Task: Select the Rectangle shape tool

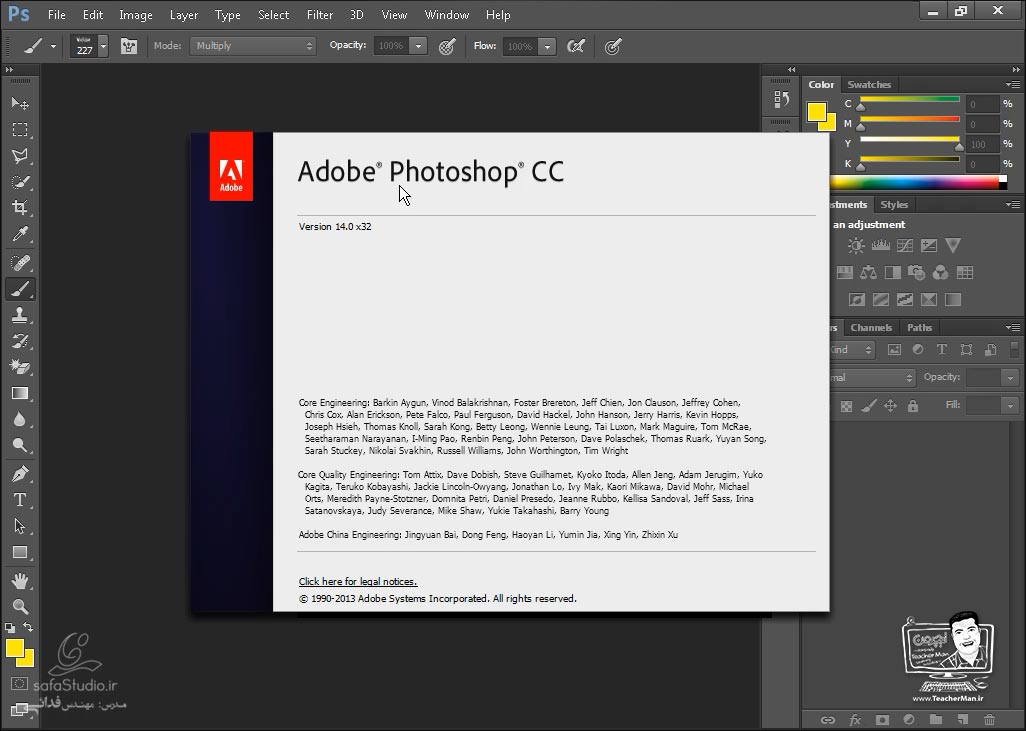Action: [x=20, y=552]
